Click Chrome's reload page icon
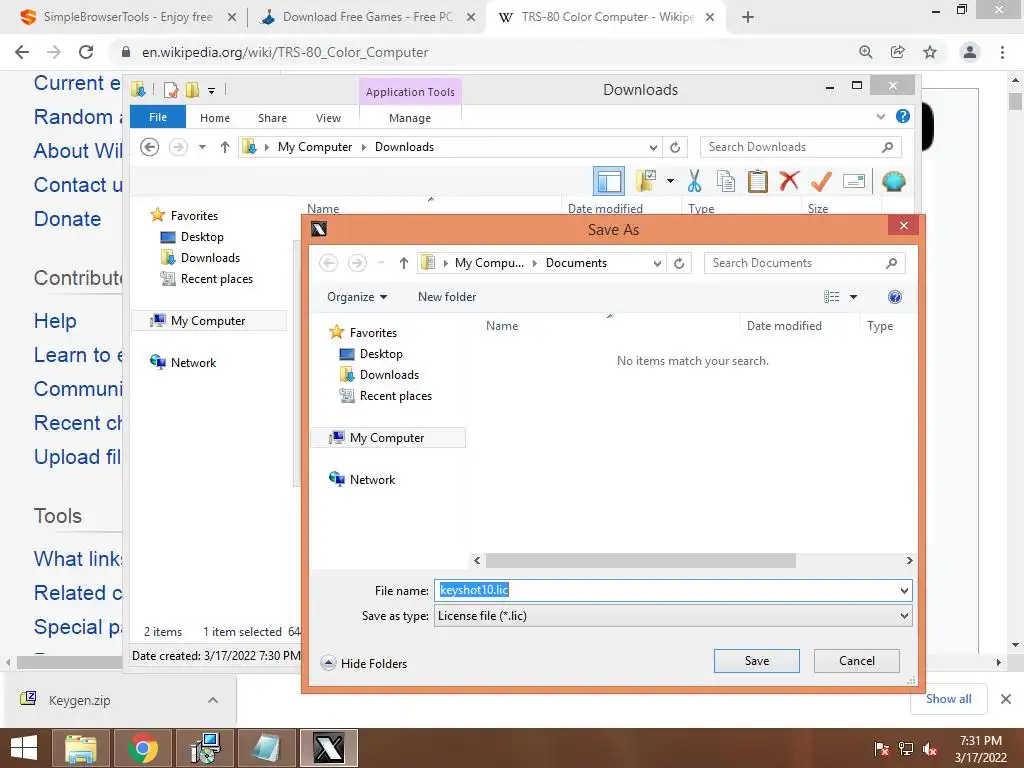The width and height of the screenshot is (1024, 768). point(86,52)
